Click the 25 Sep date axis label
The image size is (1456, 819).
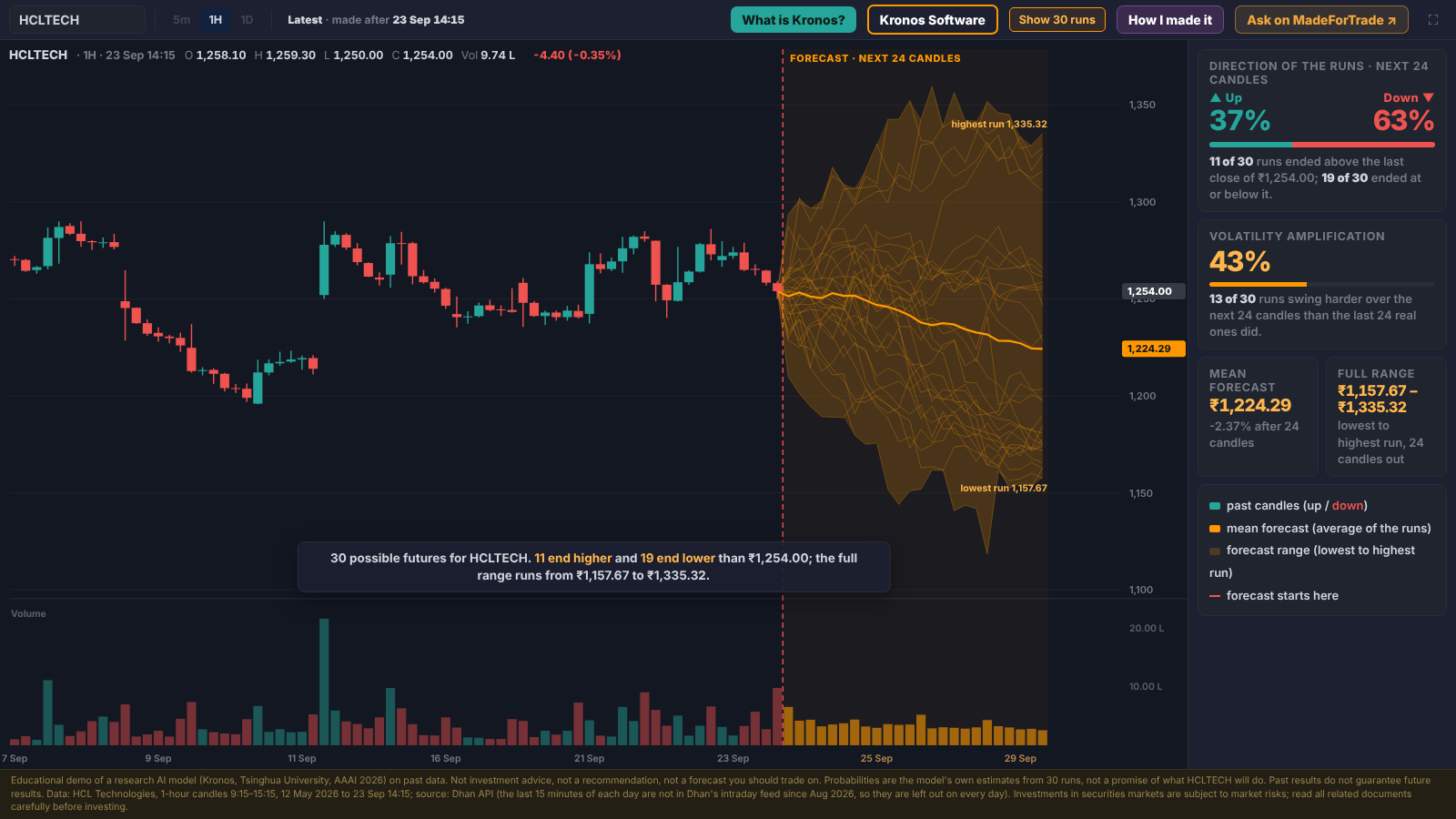pos(876,758)
